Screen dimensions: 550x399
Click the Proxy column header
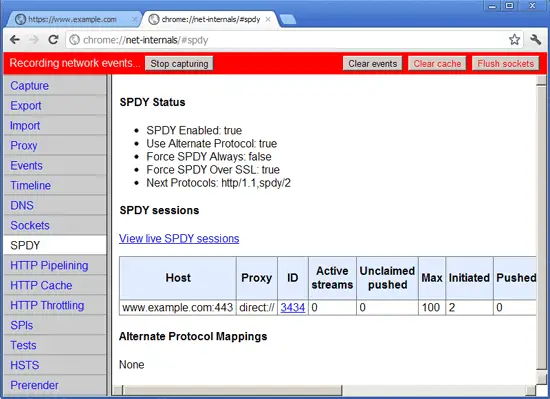(257, 278)
